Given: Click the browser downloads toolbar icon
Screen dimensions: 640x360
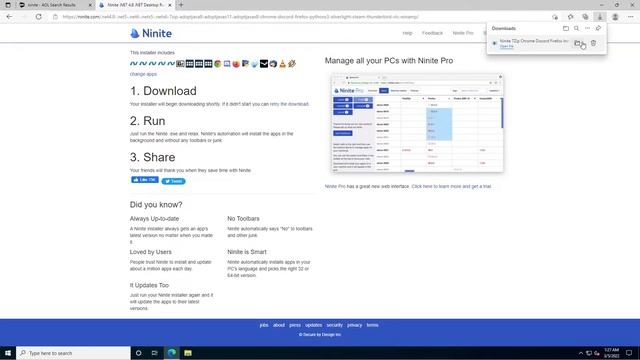Looking at the screenshot, I should click(600, 17).
